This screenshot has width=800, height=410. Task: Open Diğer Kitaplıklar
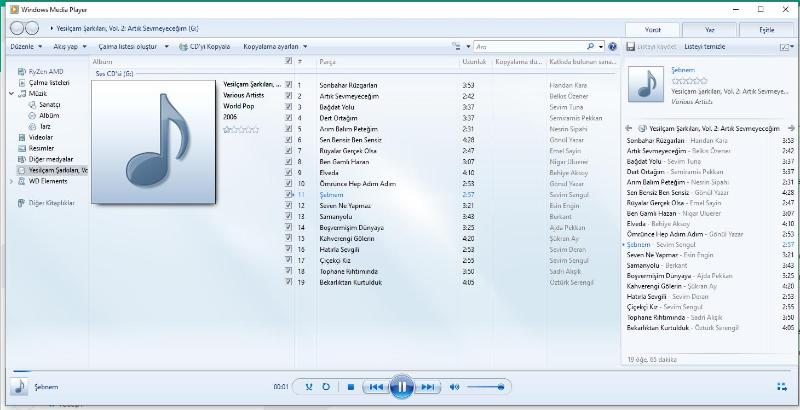(x=46, y=203)
